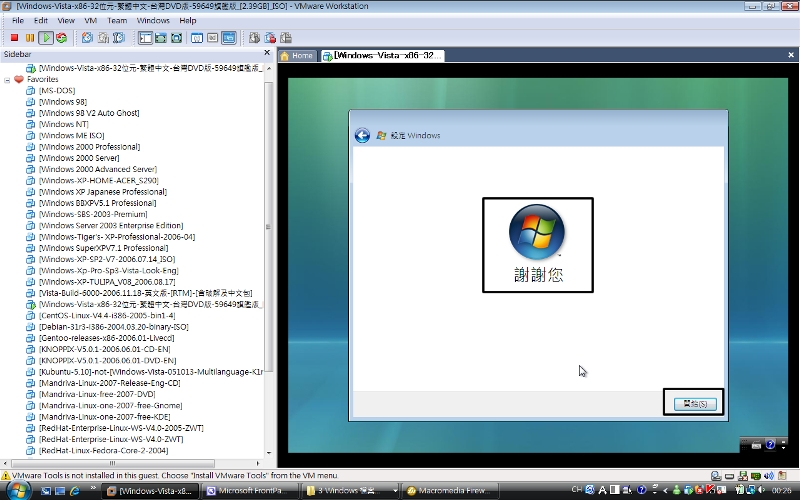Click the first device icon in VMware status bar

[716, 476]
